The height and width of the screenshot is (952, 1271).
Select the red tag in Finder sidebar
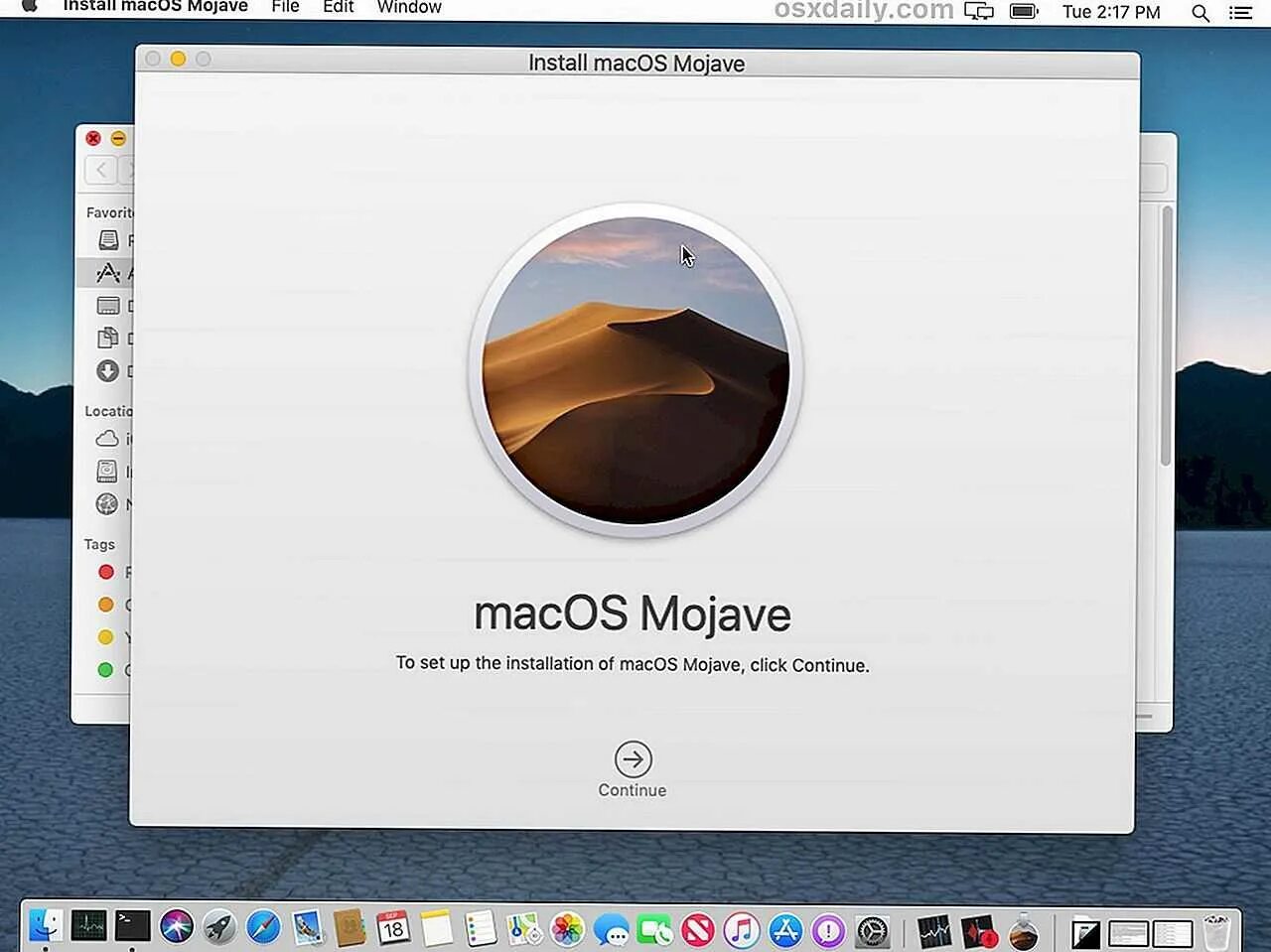point(106,572)
